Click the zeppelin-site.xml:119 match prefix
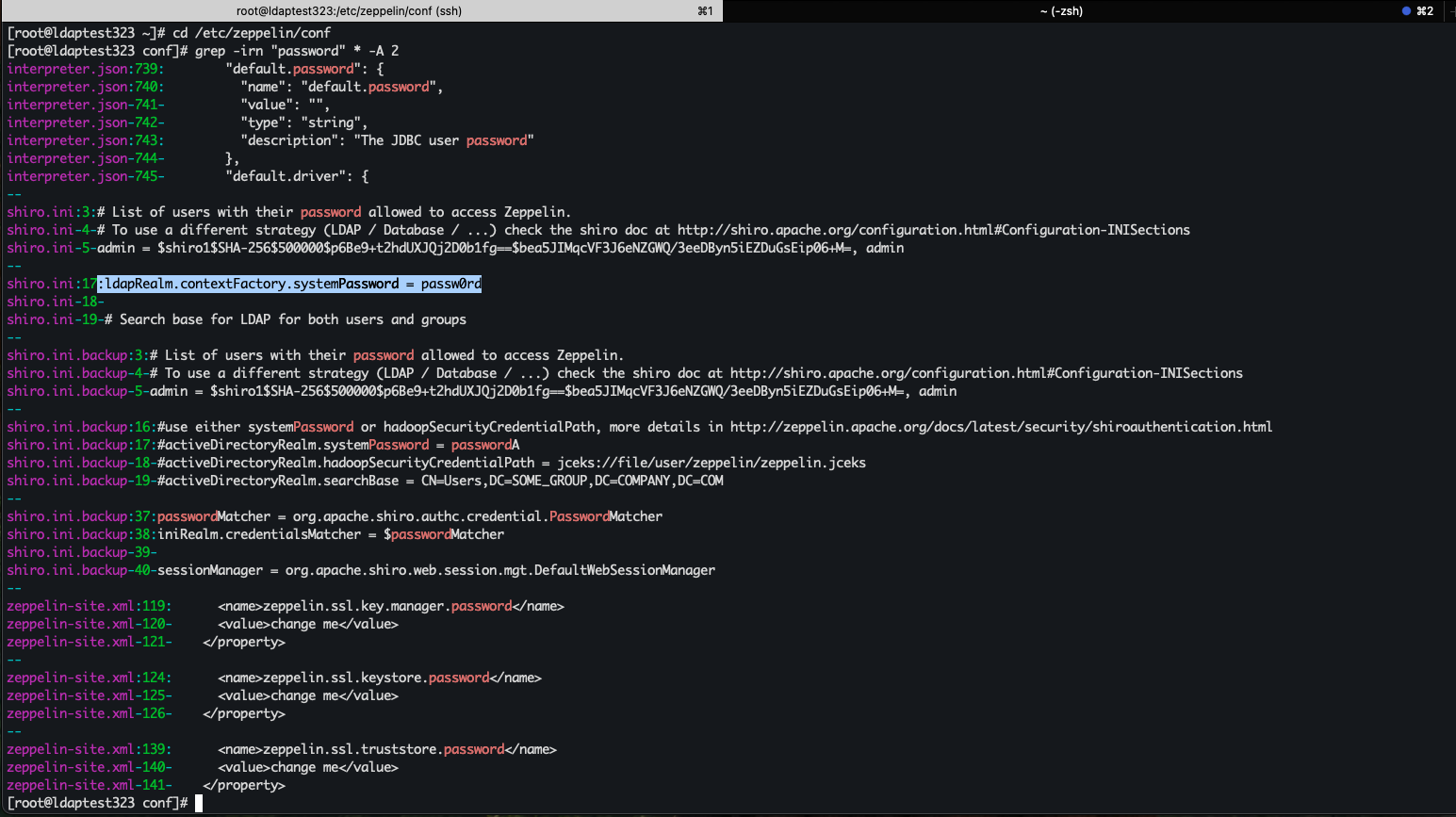Screen dimensions: 1456x817 tap(89, 606)
